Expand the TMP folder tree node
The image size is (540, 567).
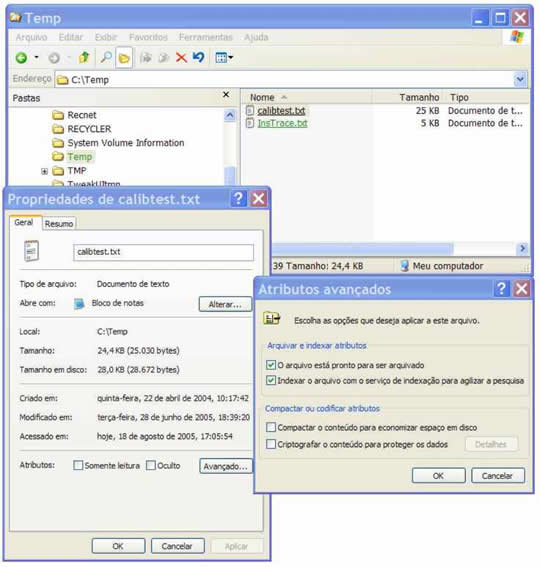[x=44, y=171]
